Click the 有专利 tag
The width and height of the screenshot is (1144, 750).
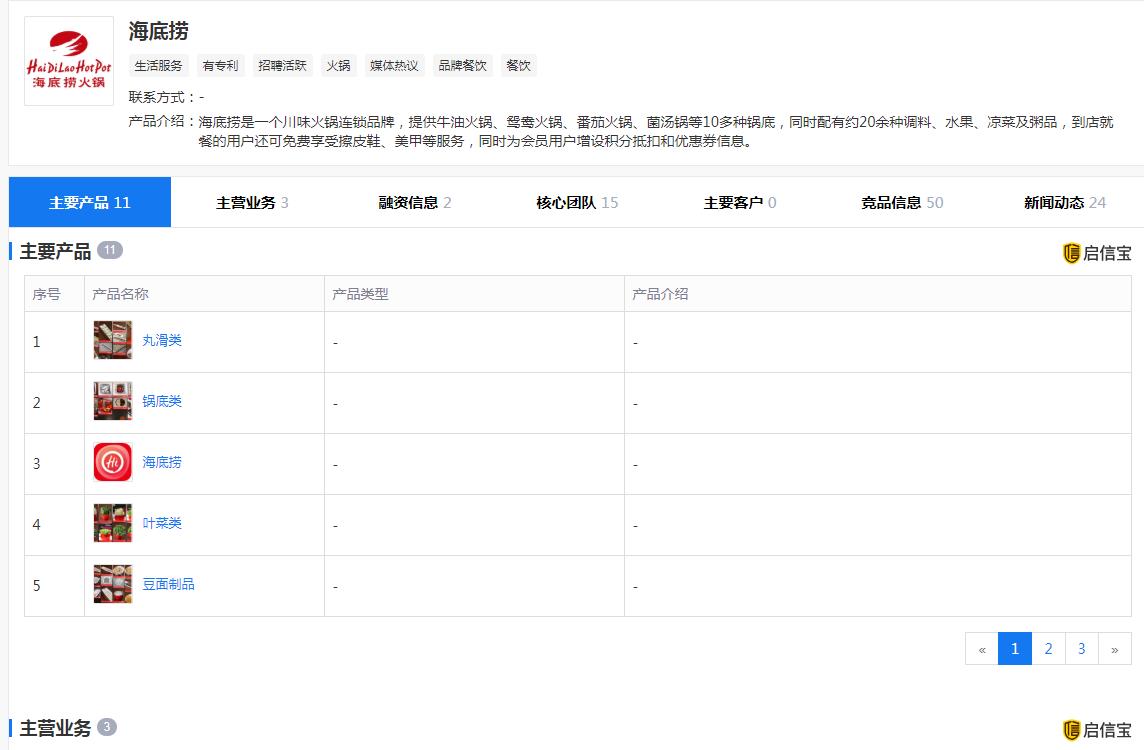220,66
